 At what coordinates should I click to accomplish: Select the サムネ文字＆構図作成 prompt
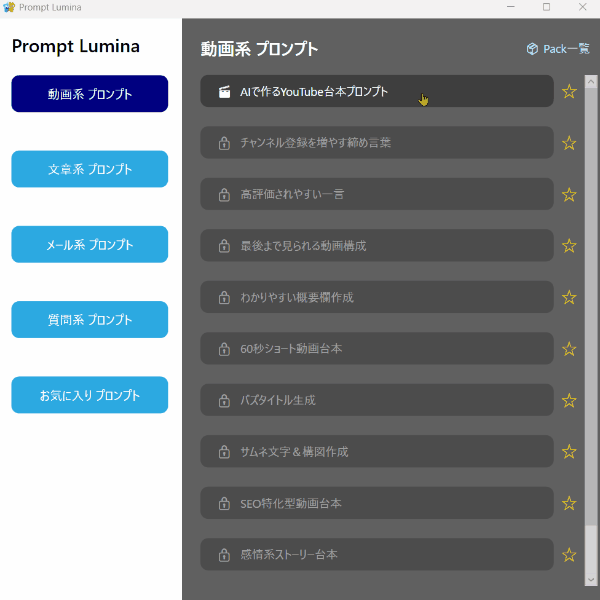377,451
